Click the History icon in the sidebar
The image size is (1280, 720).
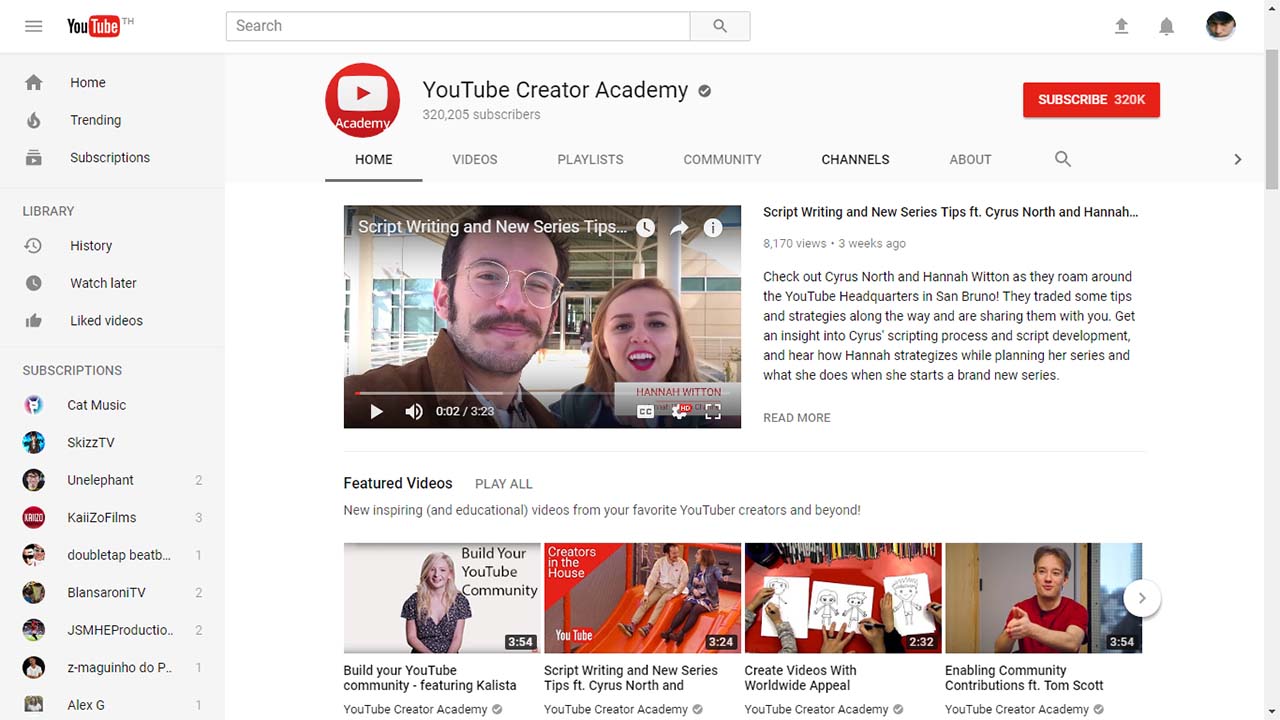[33, 245]
